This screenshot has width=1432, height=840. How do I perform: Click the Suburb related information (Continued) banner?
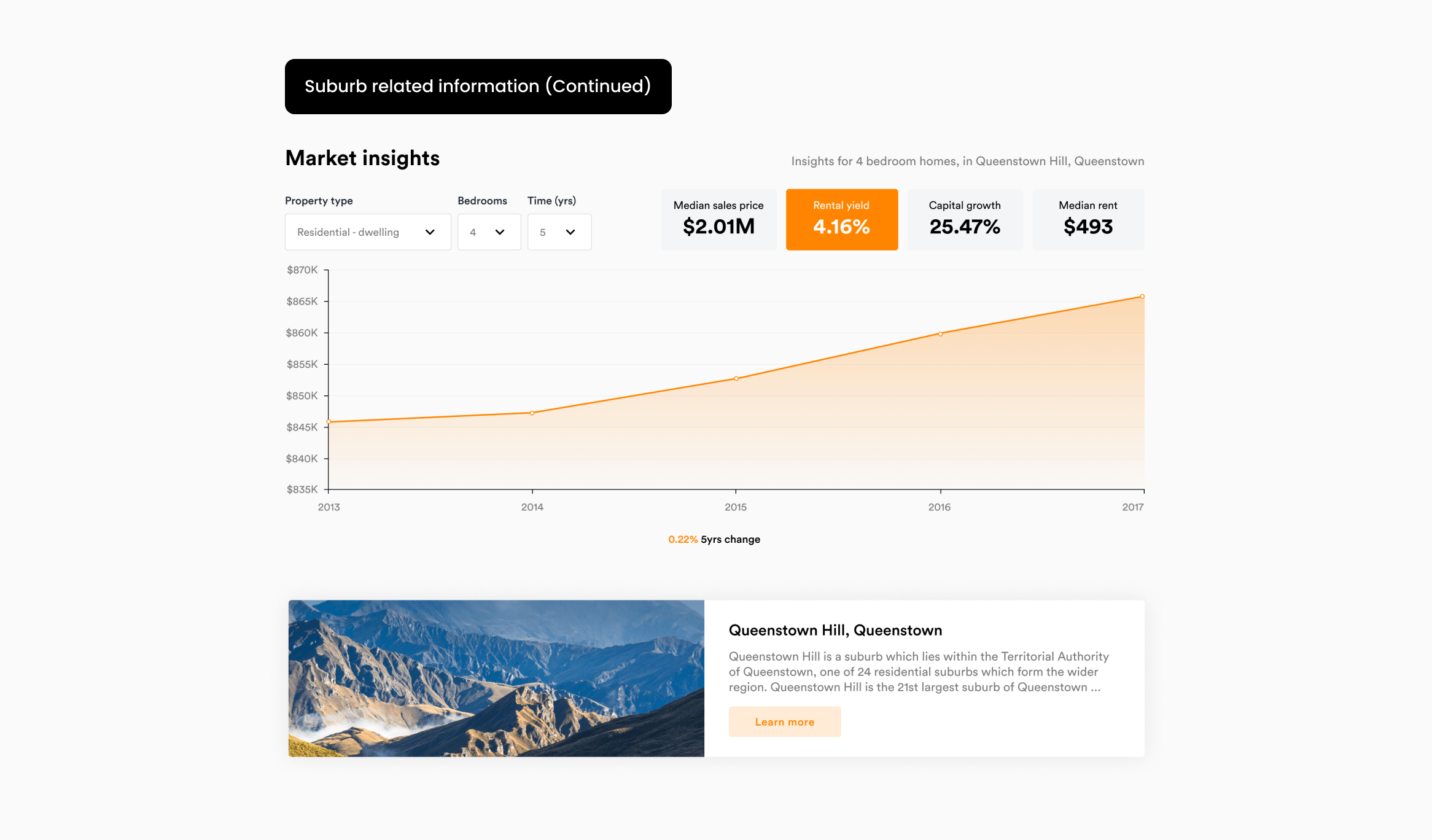pos(478,87)
